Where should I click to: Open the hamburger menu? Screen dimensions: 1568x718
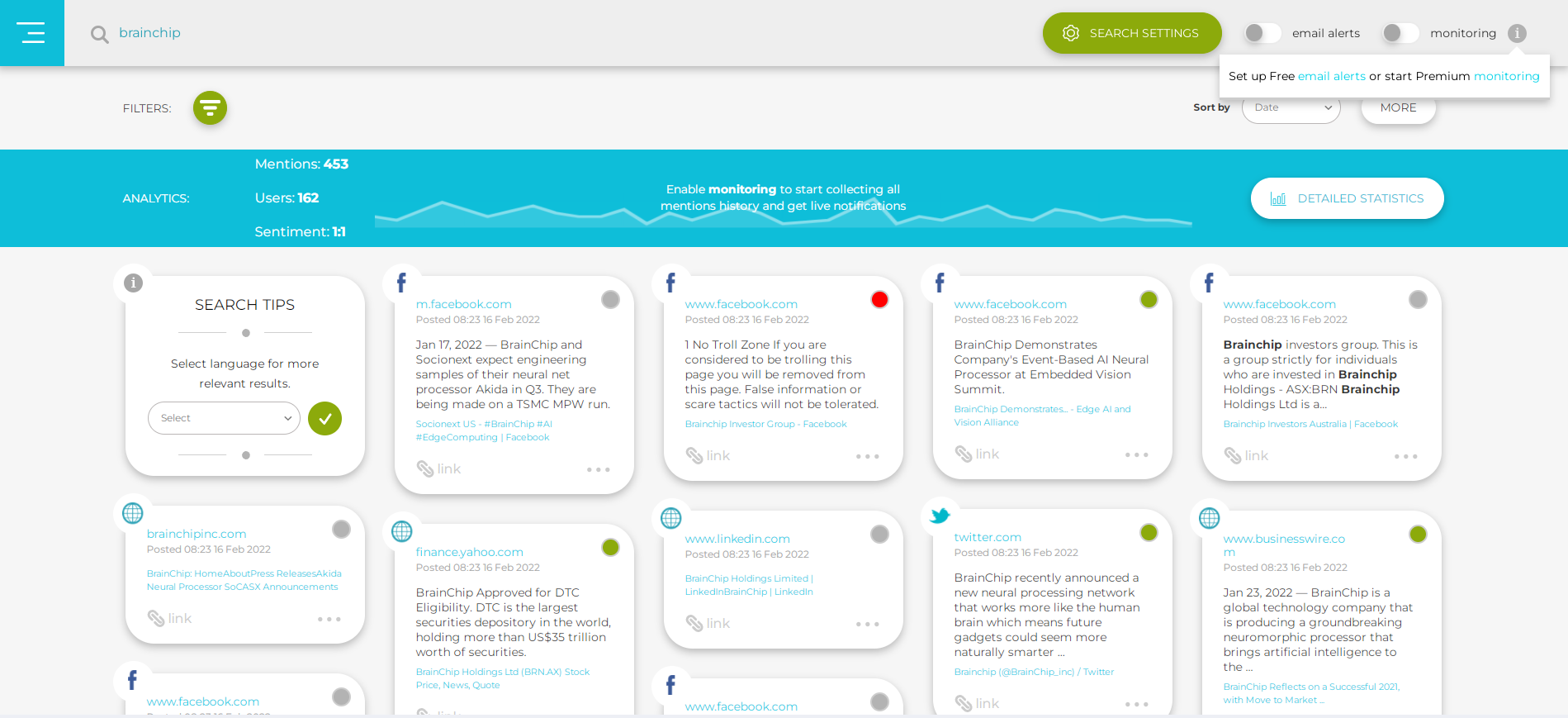click(32, 33)
